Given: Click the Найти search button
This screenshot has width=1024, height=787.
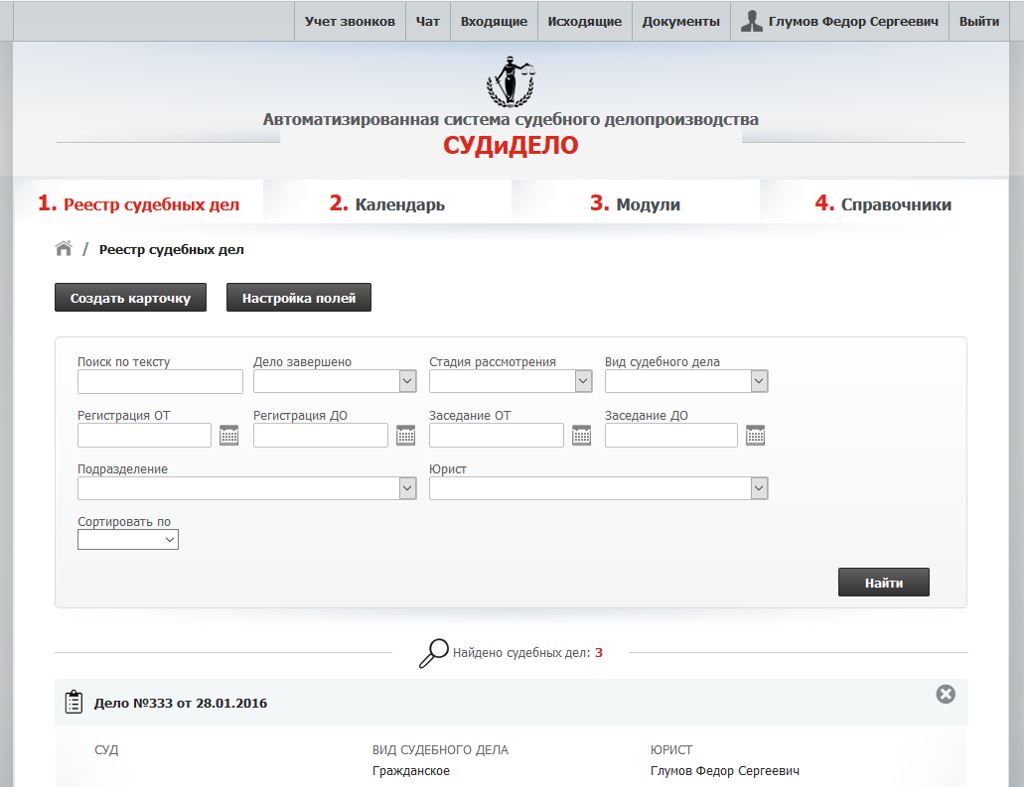Looking at the screenshot, I should [883, 582].
